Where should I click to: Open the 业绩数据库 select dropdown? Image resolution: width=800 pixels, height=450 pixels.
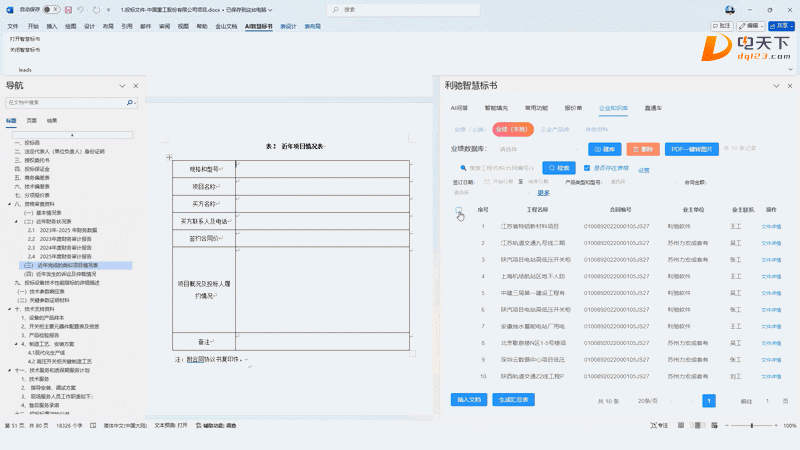[538, 149]
